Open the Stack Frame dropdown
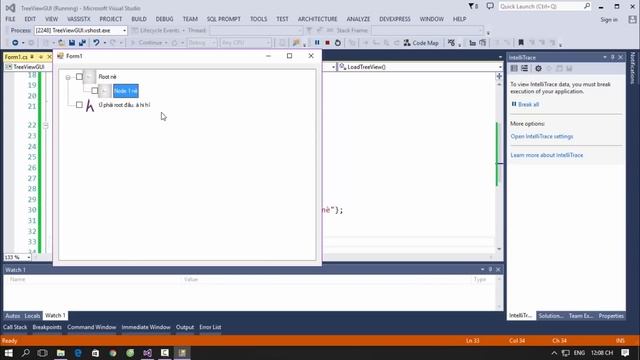This screenshot has height=360, width=640. click(427, 30)
